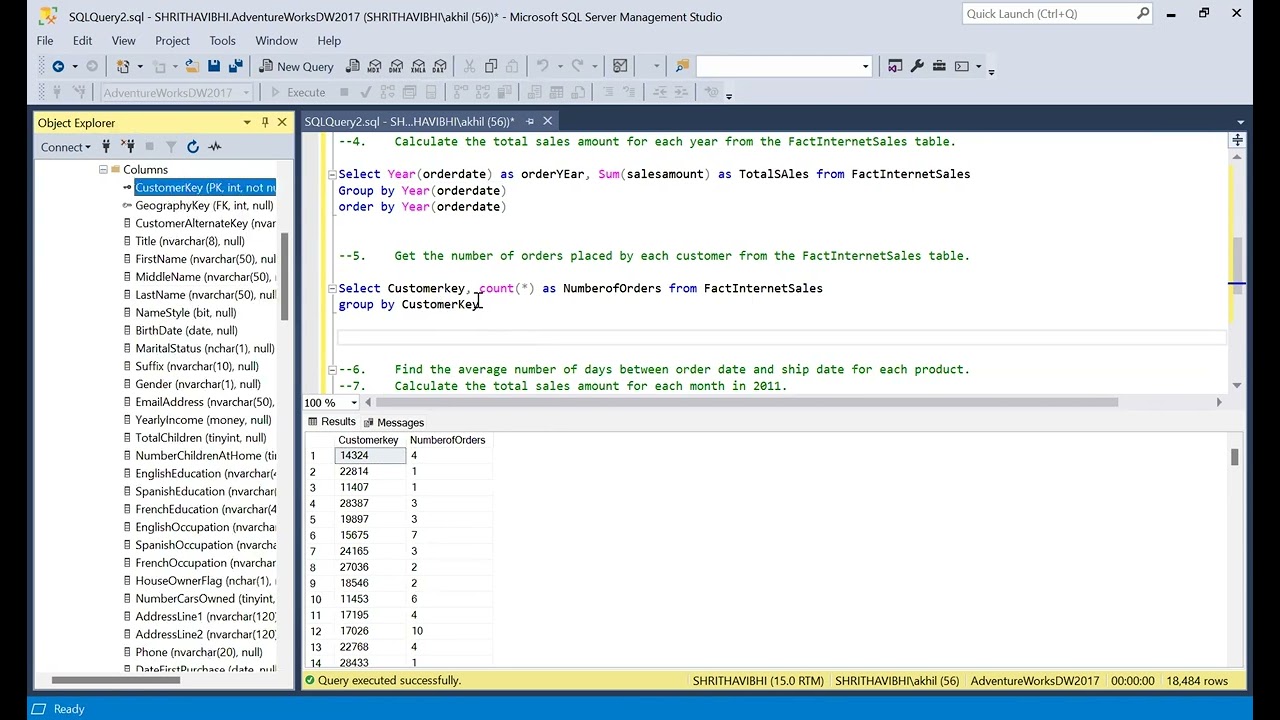Open the Tools menu
The height and width of the screenshot is (720, 1280).
(x=222, y=41)
